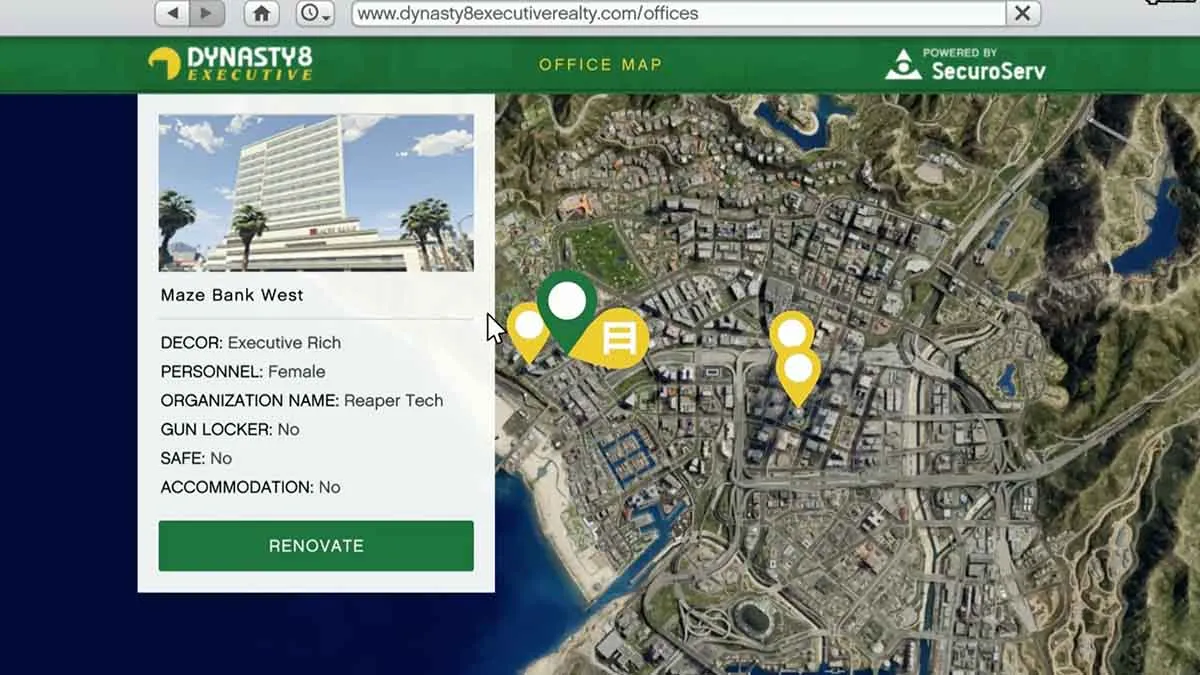The width and height of the screenshot is (1200, 675).
Task: Click the browser forward arrow
Action: point(206,14)
